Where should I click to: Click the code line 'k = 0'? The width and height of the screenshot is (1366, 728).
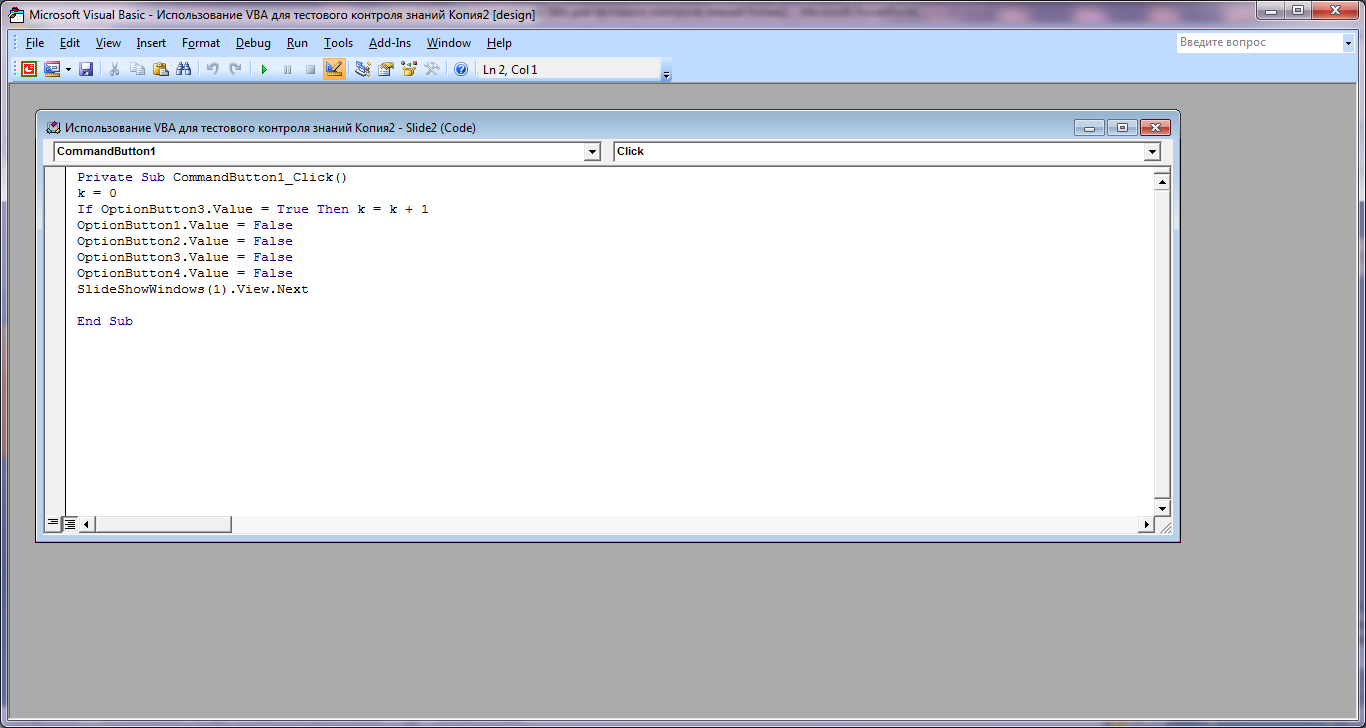tap(97, 193)
